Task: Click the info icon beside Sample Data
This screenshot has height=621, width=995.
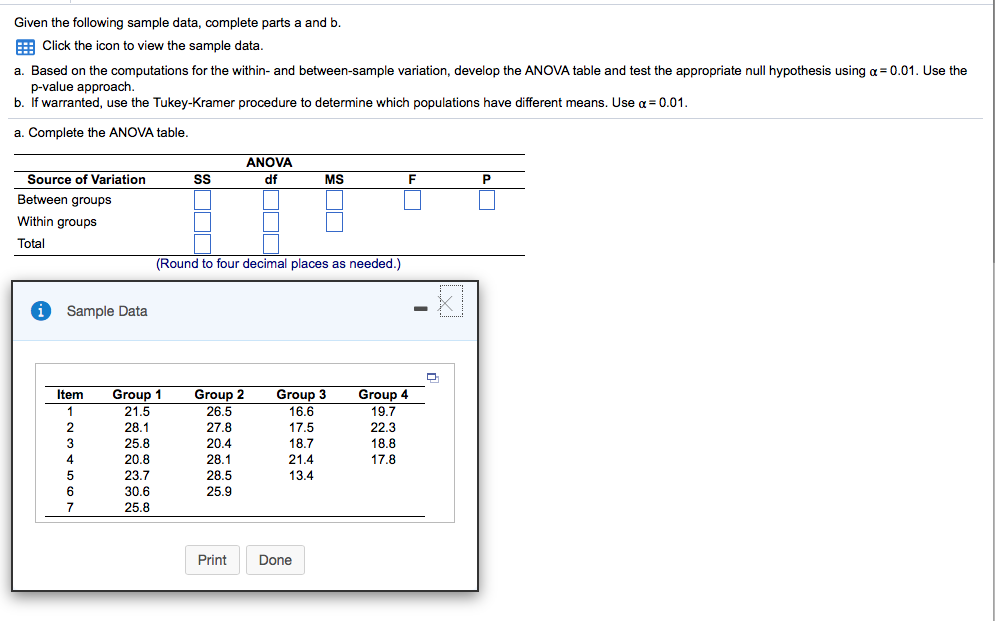Action: pyautogui.click(x=39, y=311)
